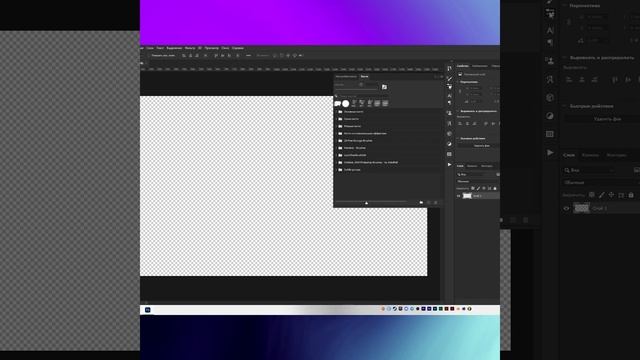Expand the first brush folder in the list
The height and width of the screenshot is (360, 640).
(336, 111)
